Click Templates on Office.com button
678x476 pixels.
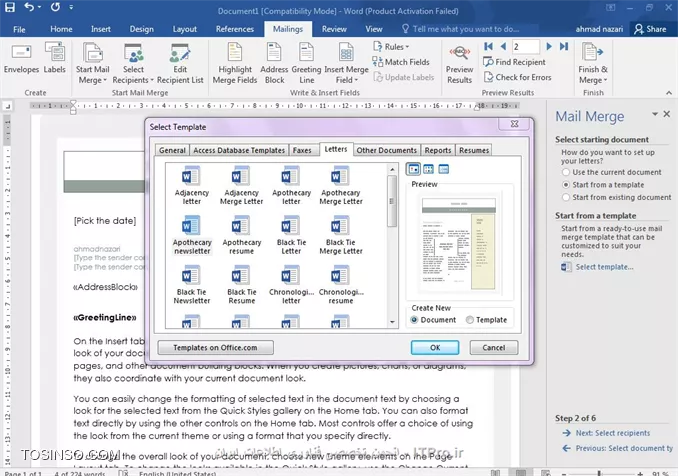pyautogui.click(x=215, y=348)
